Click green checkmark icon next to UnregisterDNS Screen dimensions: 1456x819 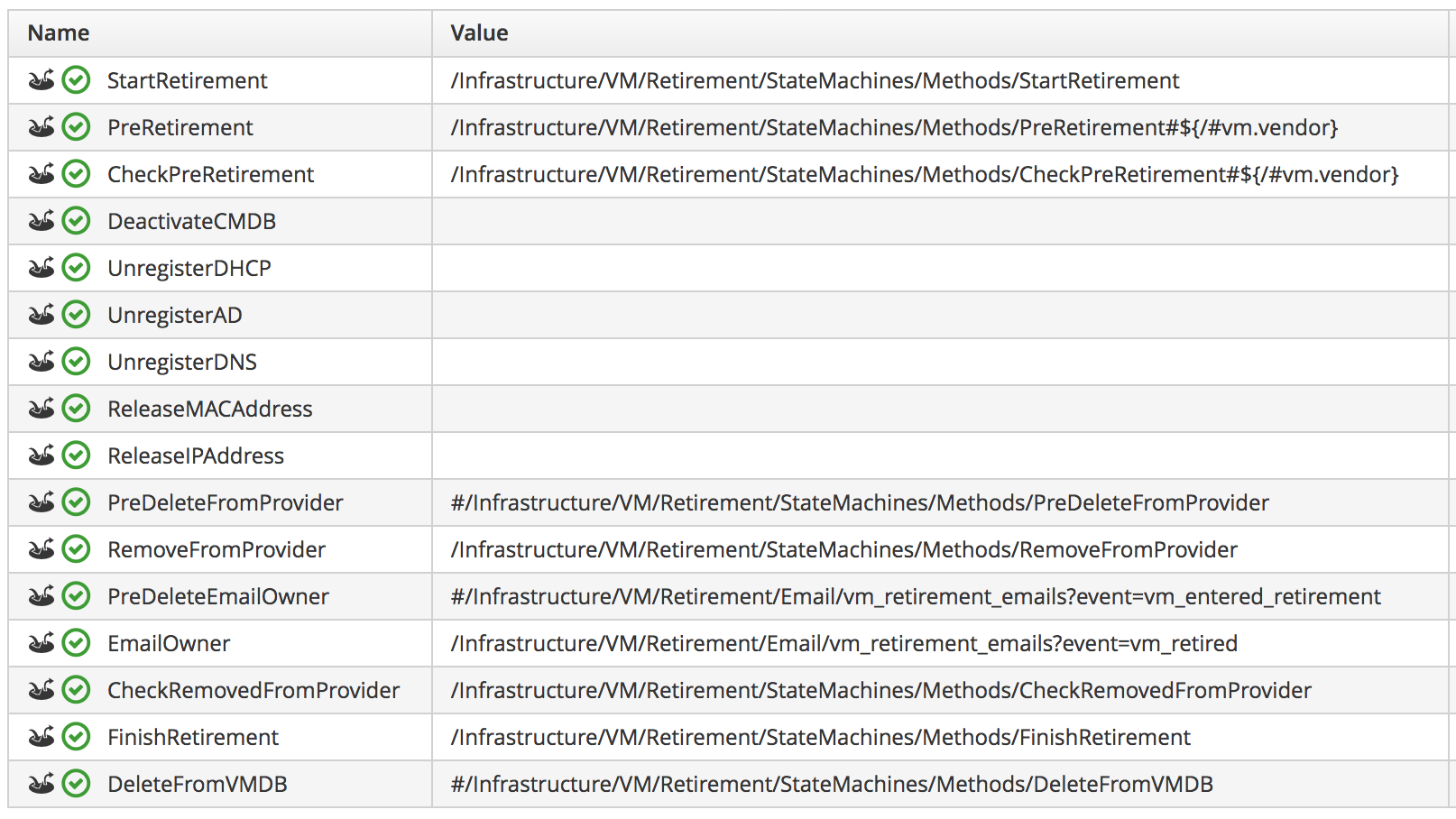[x=77, y=362]
